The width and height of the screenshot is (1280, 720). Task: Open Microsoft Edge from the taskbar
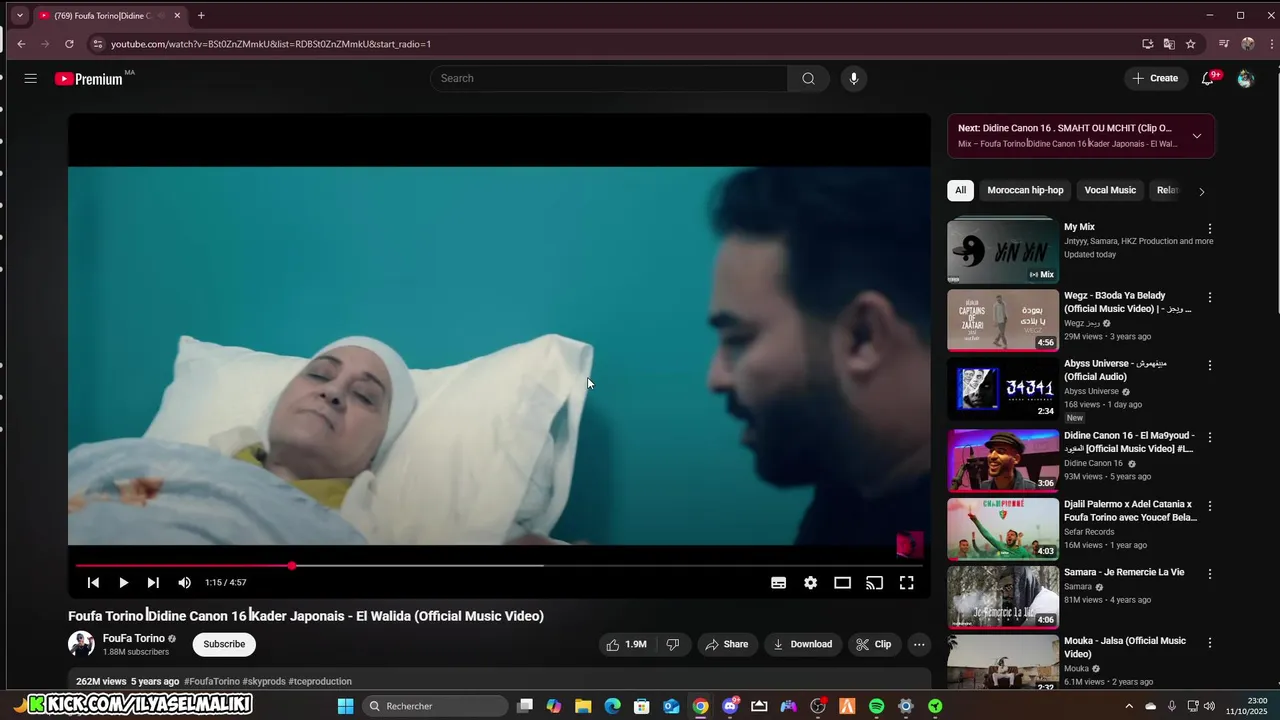[x=612, y=706]
